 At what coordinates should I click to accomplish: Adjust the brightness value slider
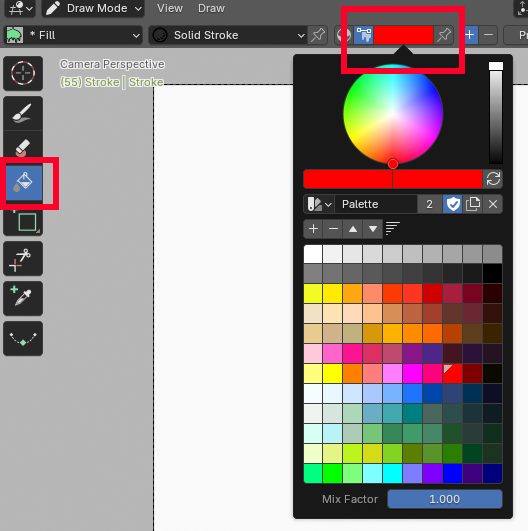[x=496, y=113]
